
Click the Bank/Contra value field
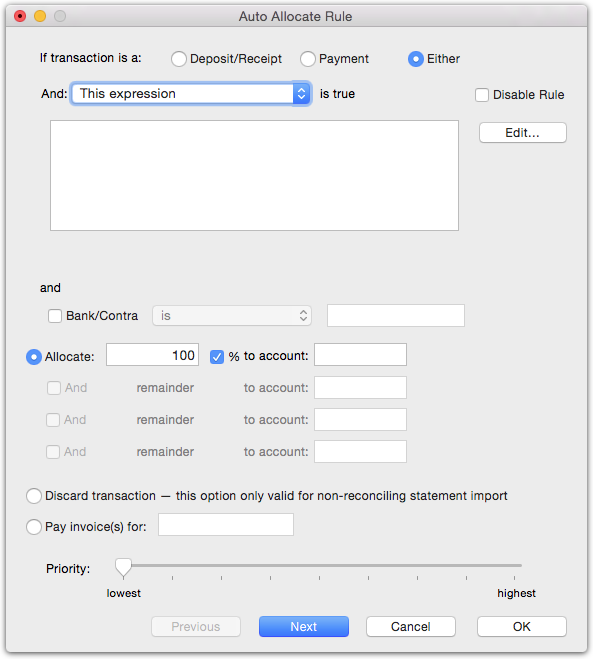396,316
